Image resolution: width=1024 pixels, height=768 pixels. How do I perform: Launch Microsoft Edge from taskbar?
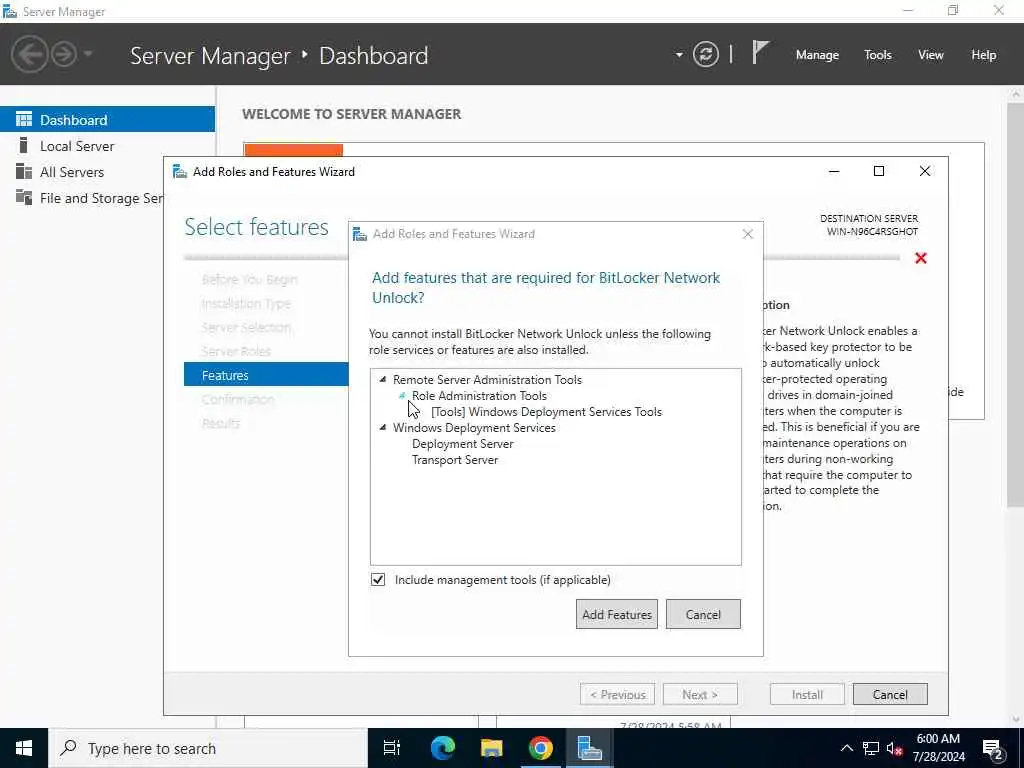point(442,748)
